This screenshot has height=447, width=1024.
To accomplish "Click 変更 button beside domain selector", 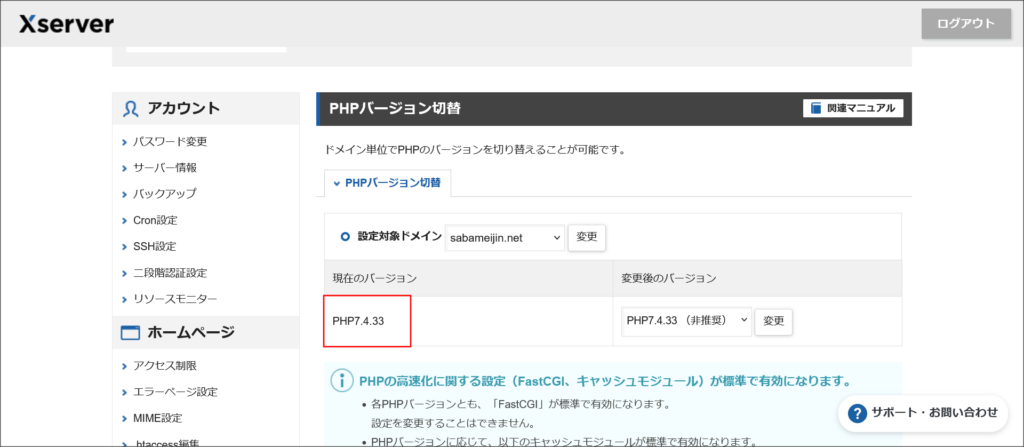I will 587,238.
